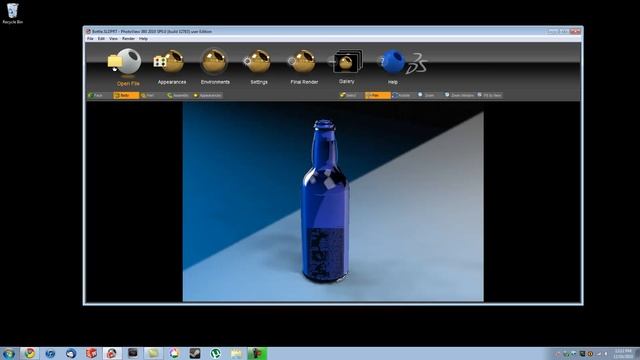The height and width of the screenshot is (360, 640).
Task: Select Appearances selection mode
Action: point(208,96)
